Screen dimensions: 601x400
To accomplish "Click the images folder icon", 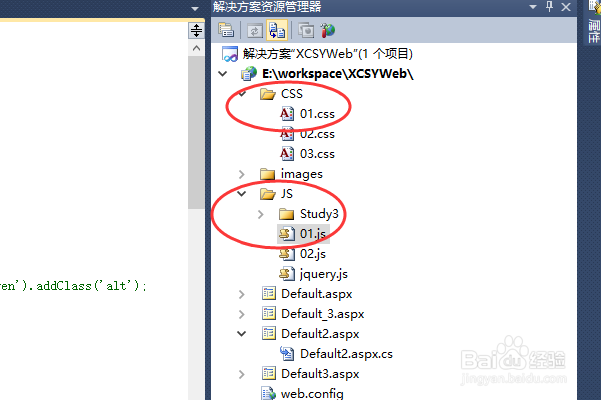I will tap(268, 174).
